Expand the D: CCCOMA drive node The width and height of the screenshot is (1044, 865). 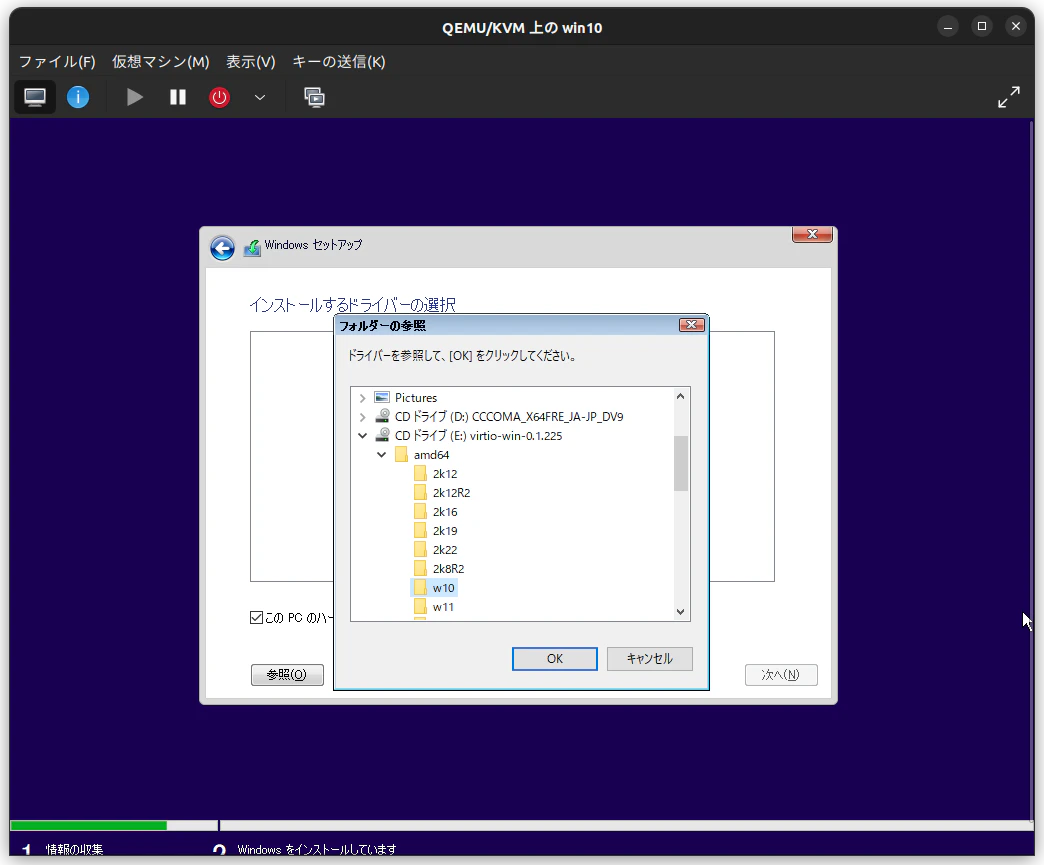[362, 417]
